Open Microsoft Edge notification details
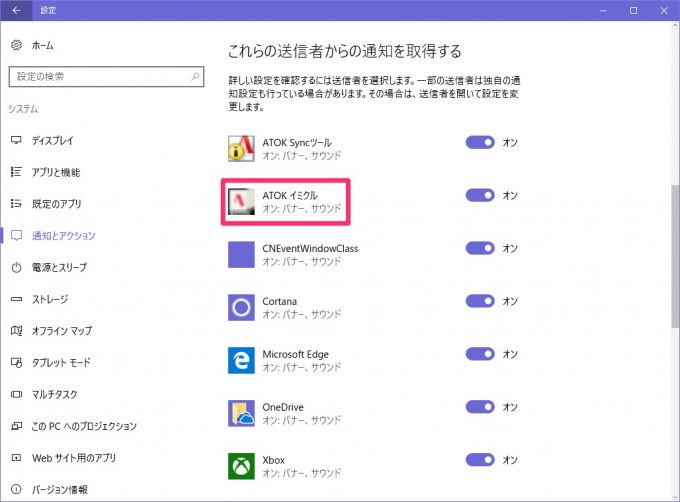This screenshot has height=502, width=680. point(286,360)
